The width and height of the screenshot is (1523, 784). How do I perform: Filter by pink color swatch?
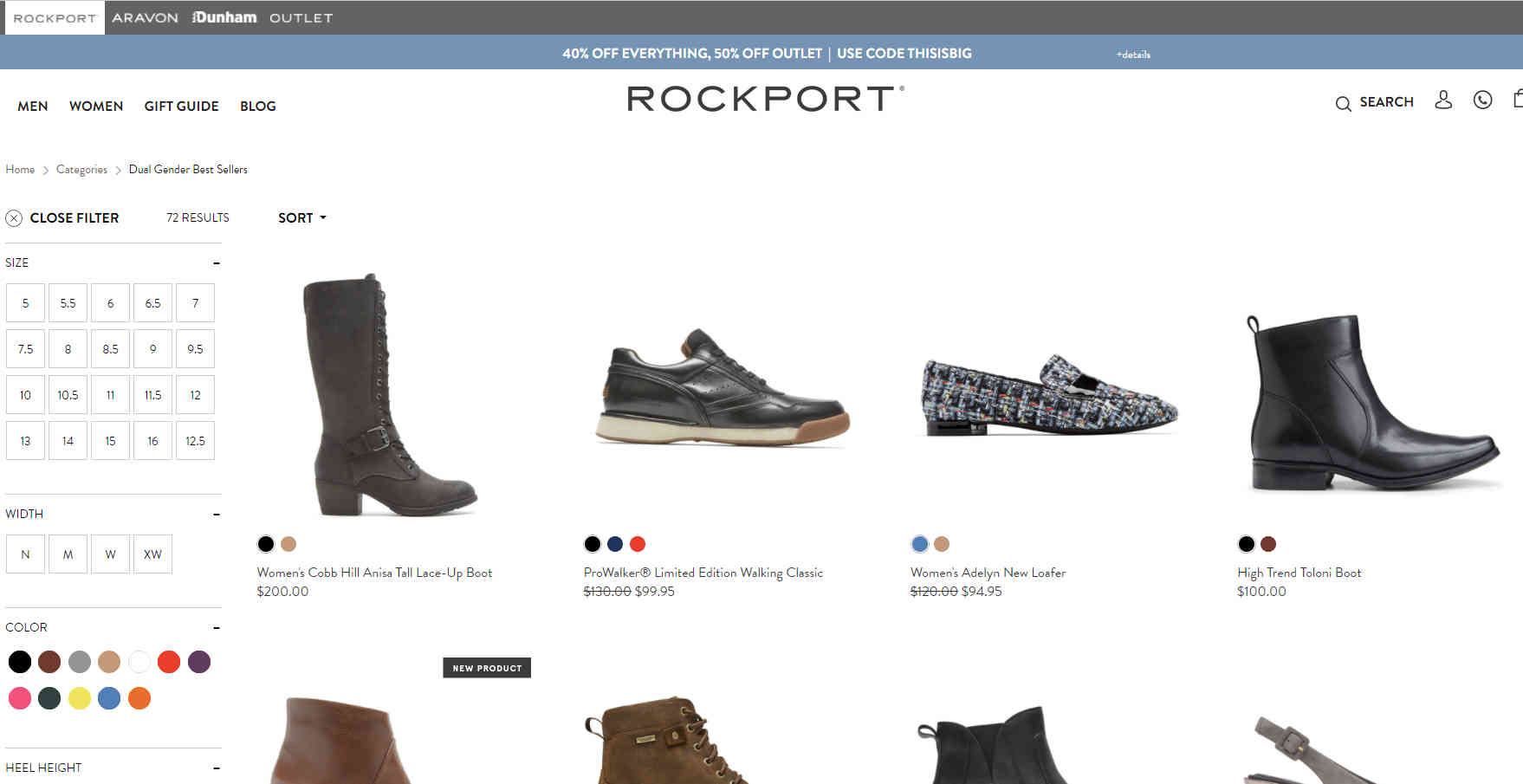[x=20, y=698]
